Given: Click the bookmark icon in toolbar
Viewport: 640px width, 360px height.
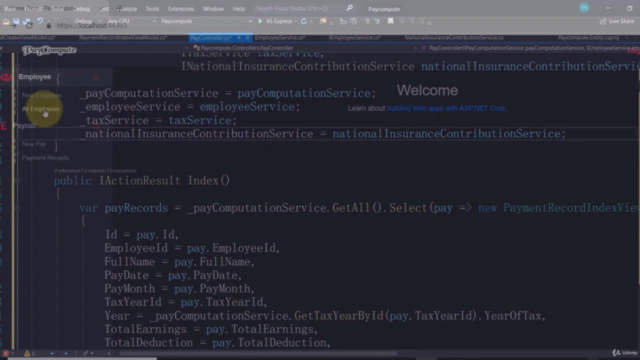Looking at the screenshot, I should click(x=391, y=21).
